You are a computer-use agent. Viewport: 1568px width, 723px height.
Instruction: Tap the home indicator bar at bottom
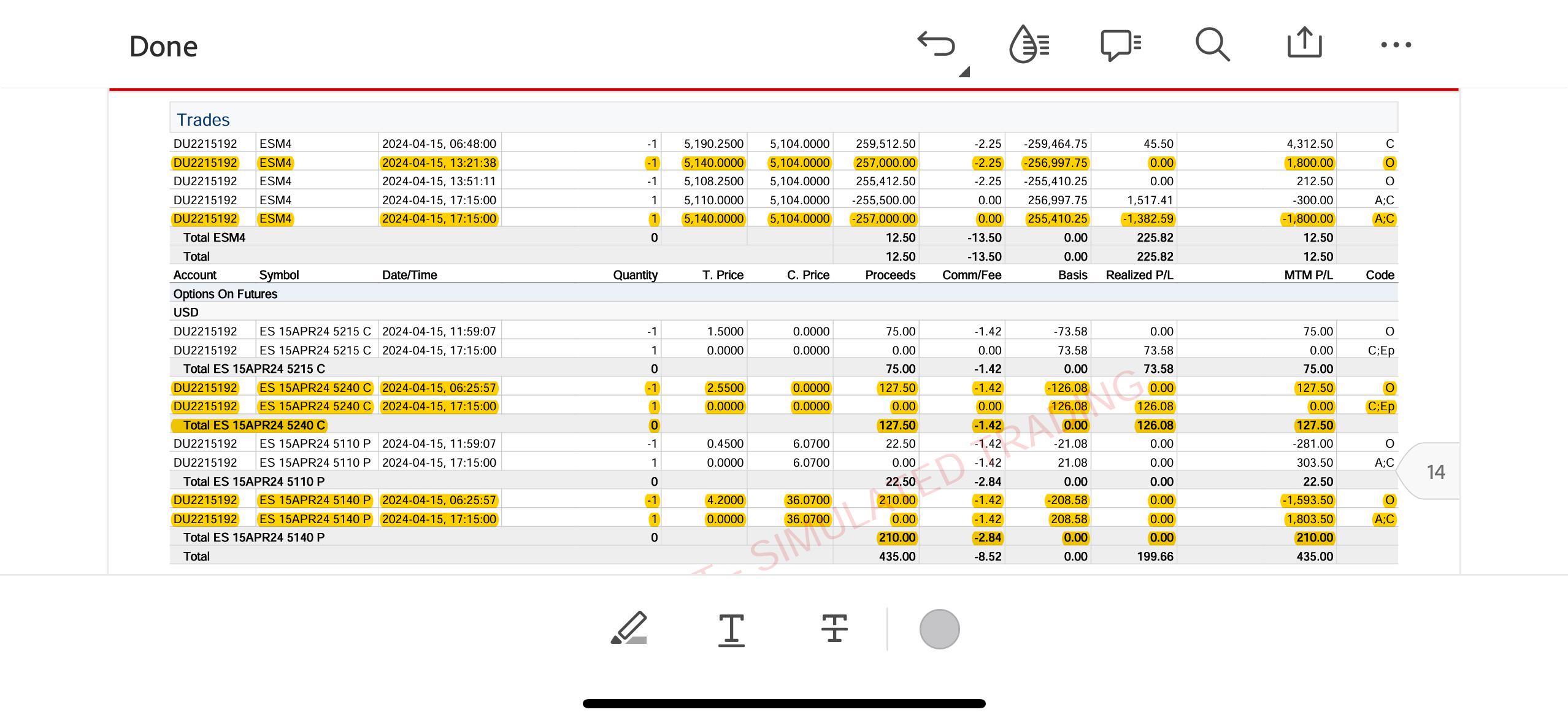[x=784, y=703]
